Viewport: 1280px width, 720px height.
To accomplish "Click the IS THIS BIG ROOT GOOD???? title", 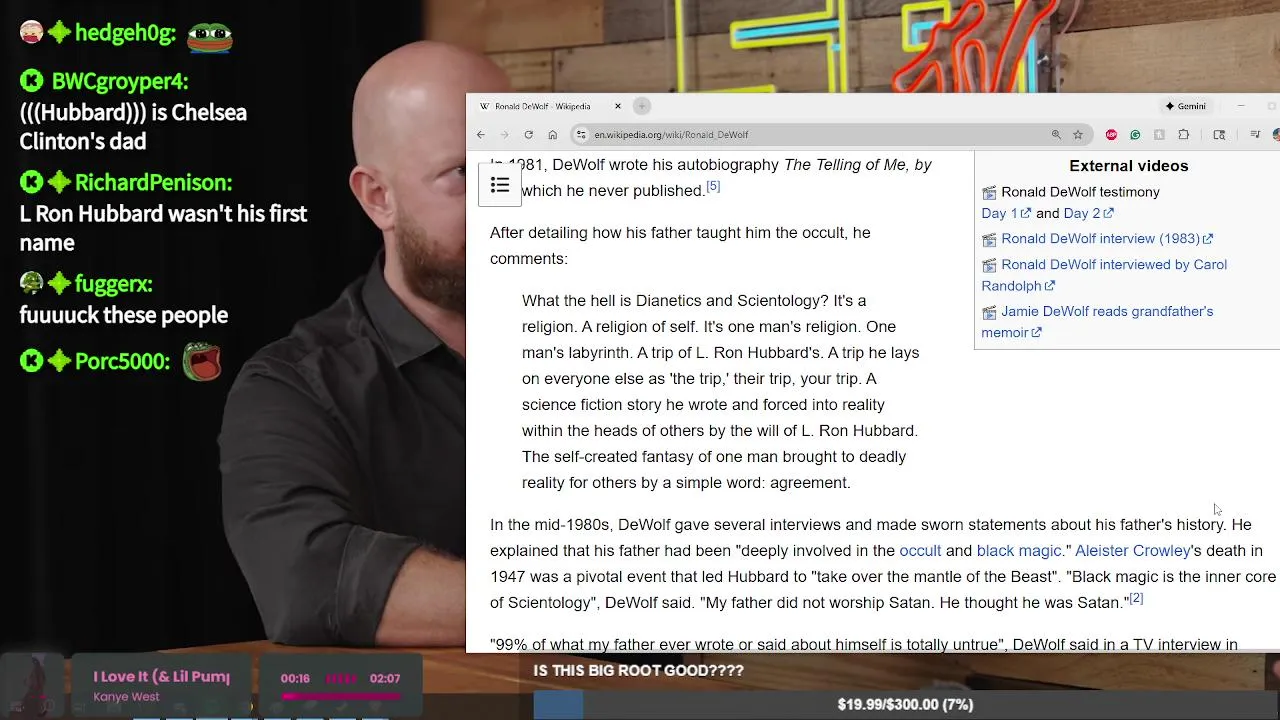I will tap(638, 671).
